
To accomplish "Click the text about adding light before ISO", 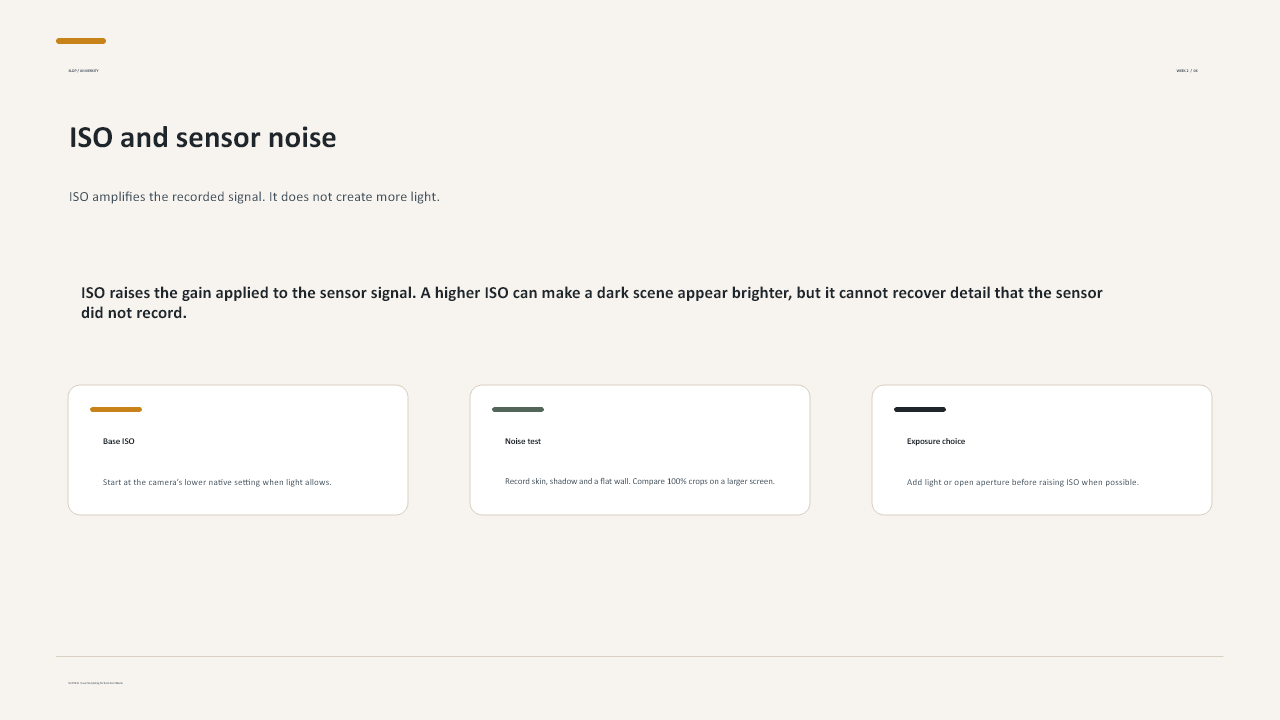I will 1023,482.
